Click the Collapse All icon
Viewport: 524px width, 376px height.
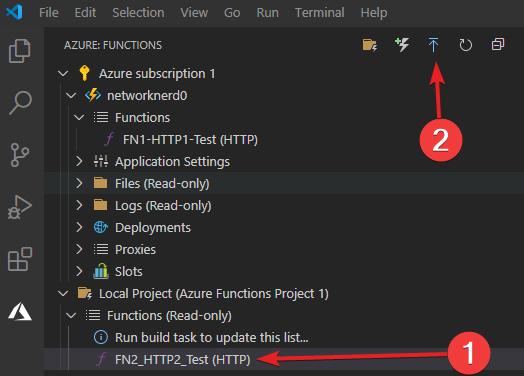point(498,44)
